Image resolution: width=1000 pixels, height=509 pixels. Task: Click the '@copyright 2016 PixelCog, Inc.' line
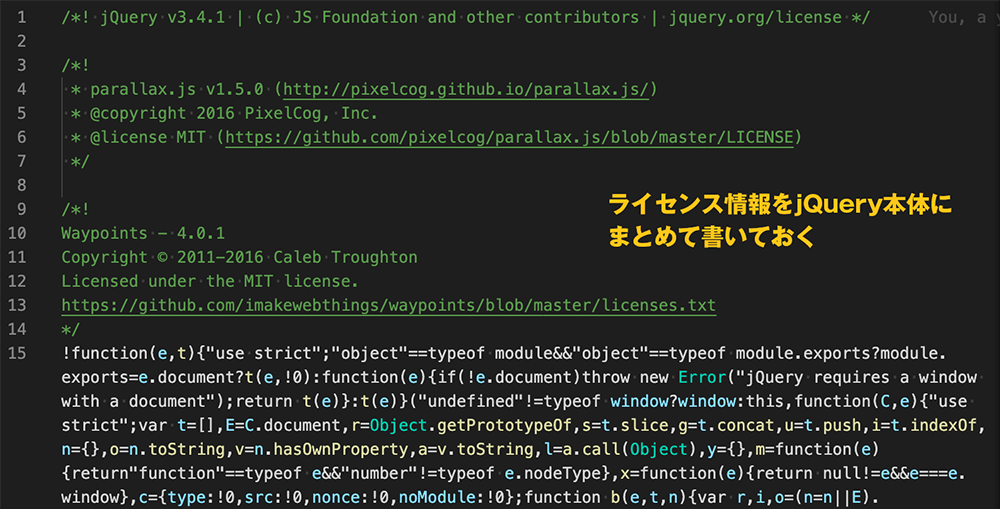pos(233,114)
